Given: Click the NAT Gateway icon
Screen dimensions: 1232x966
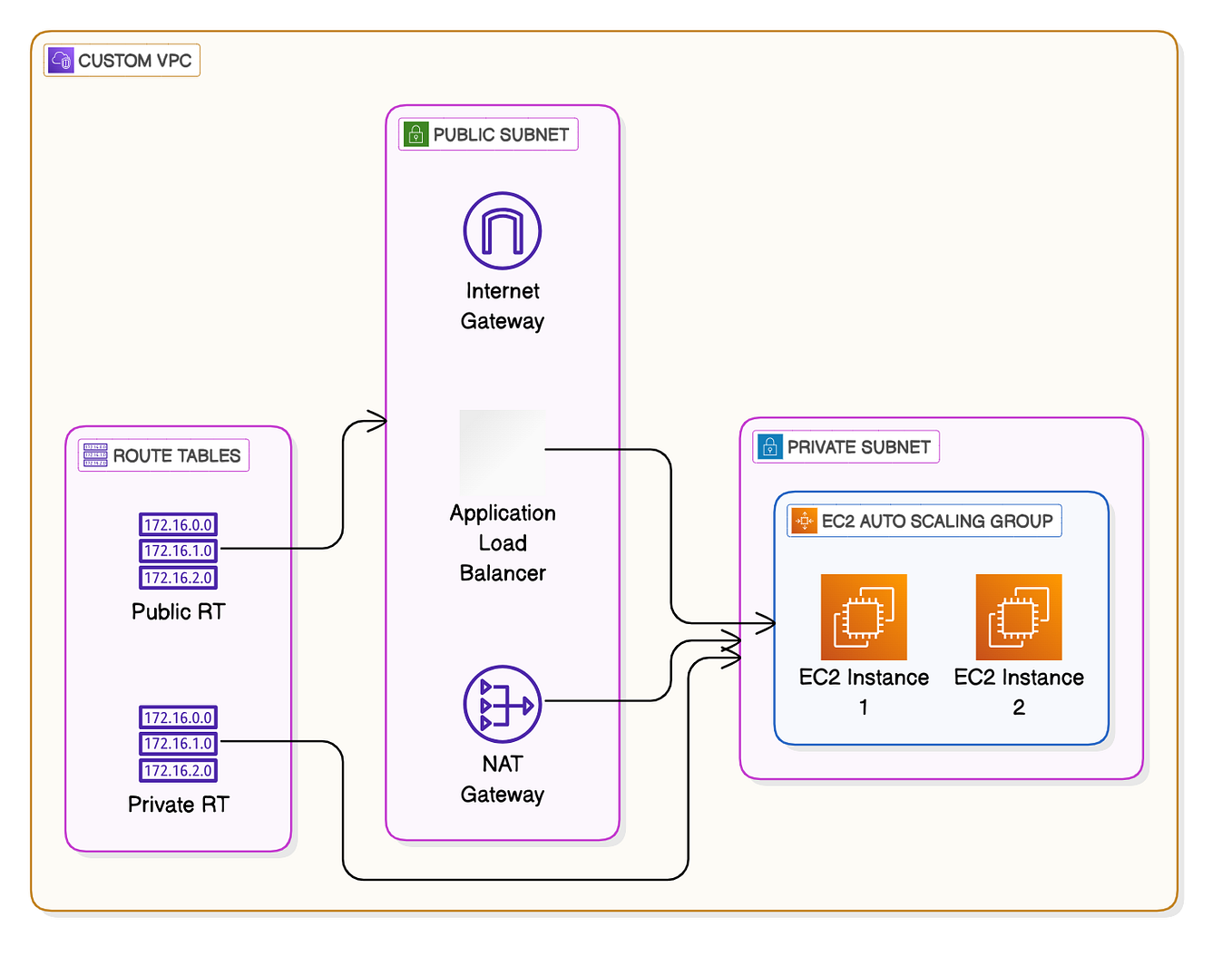Looking at the screenshot, I should click(502, 704).
